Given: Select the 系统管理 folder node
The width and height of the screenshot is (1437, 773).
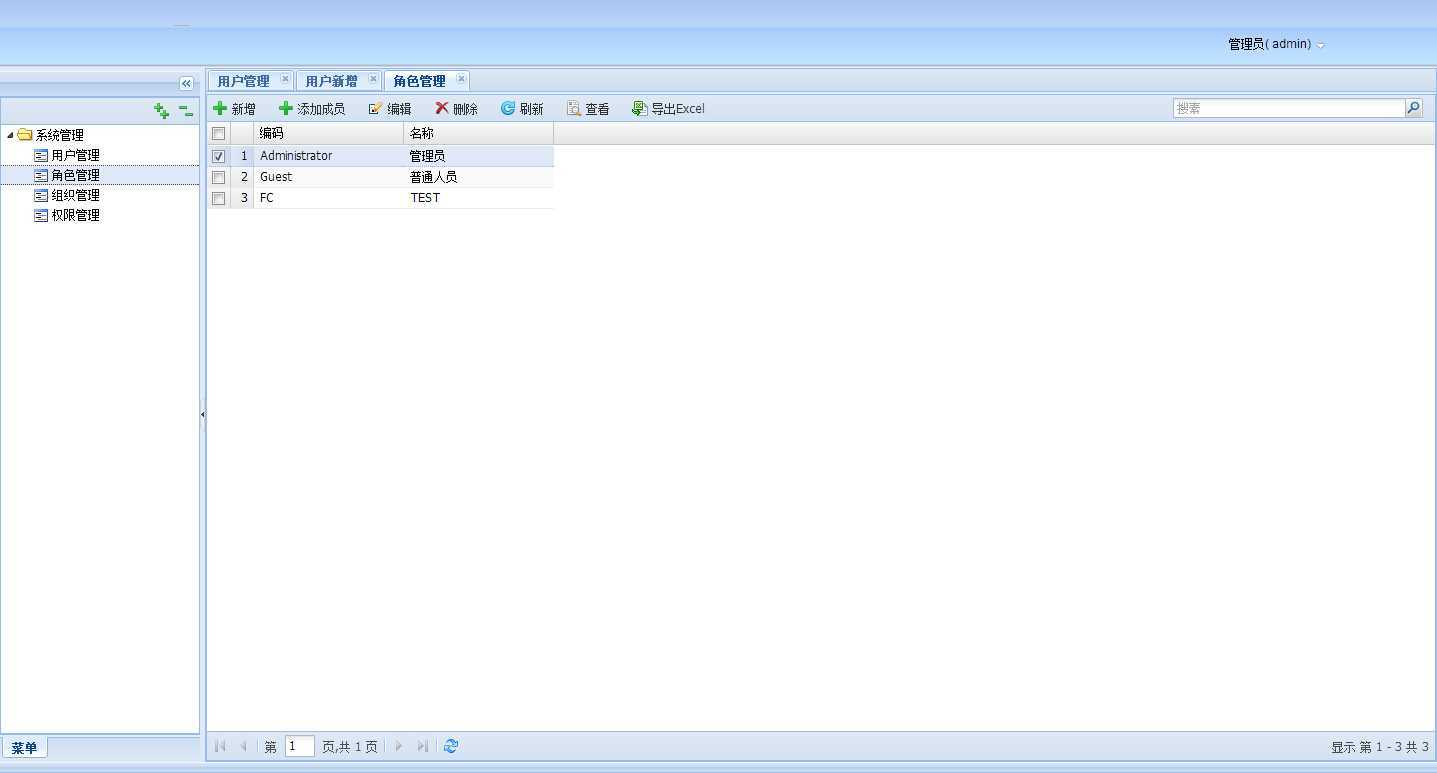Looking at the screenshot, I should [x=59, y=135].
